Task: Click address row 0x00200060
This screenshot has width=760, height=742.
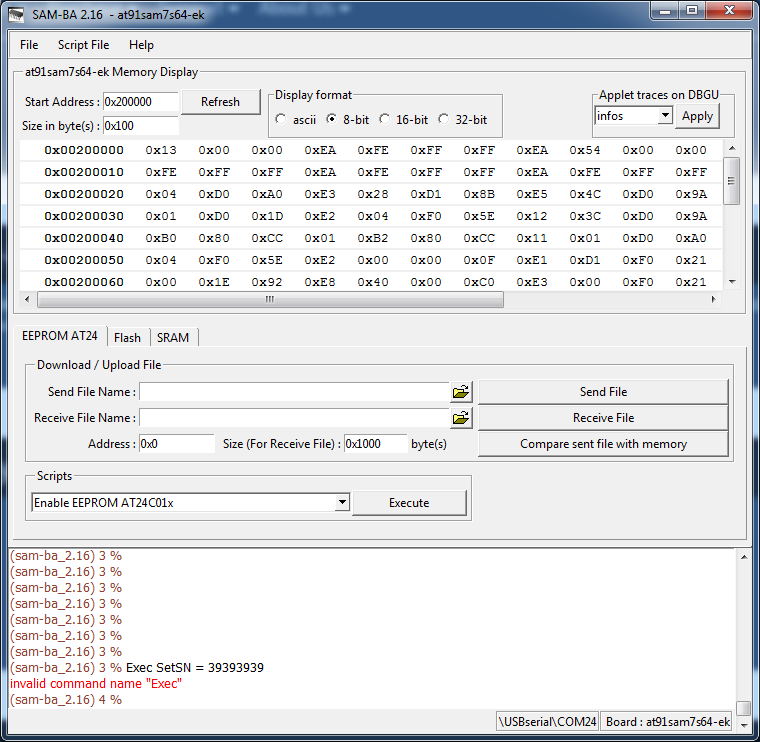Action: coord(84,282)
